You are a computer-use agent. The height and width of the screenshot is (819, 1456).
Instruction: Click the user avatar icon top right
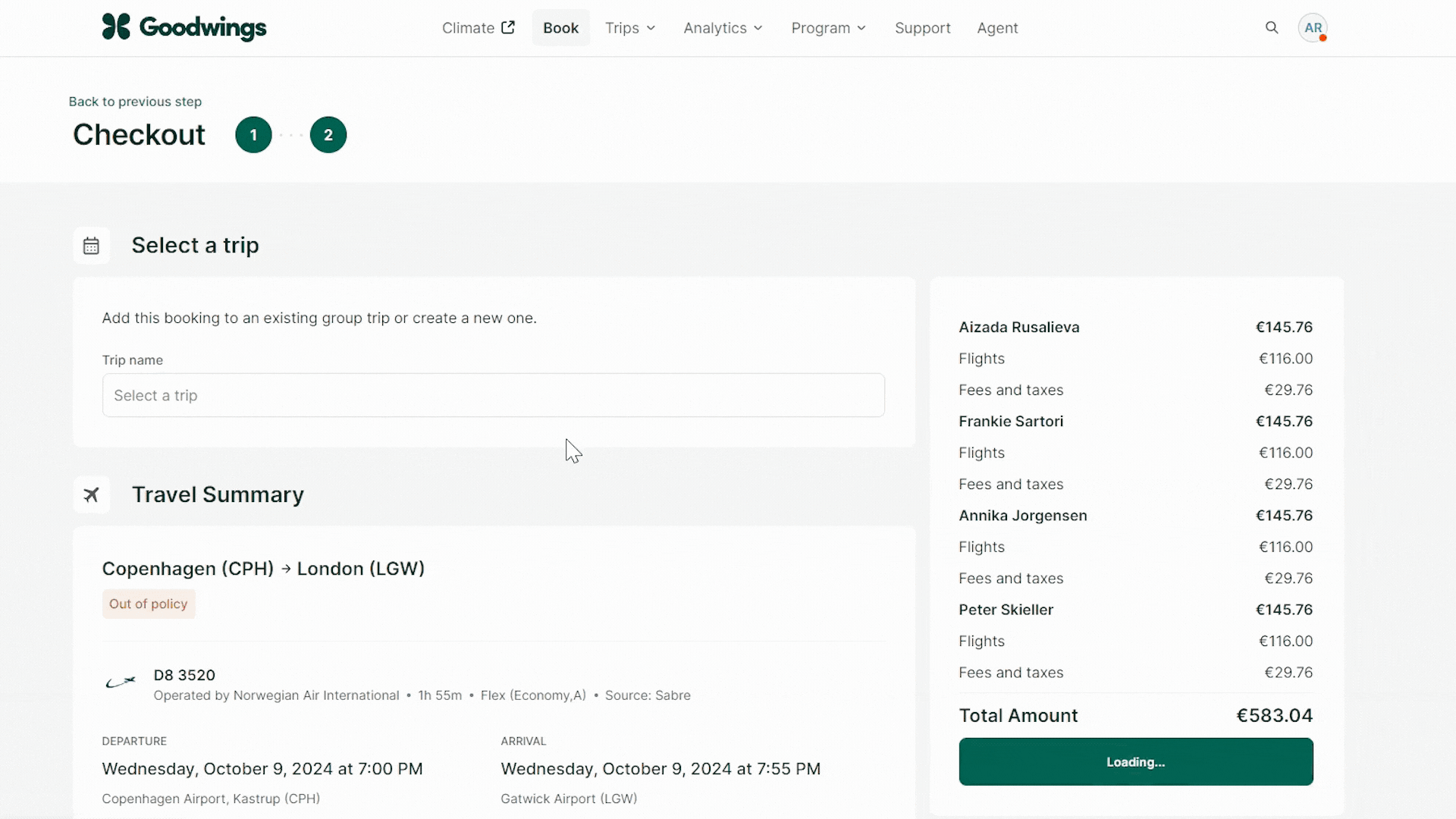pos(1314,27)
